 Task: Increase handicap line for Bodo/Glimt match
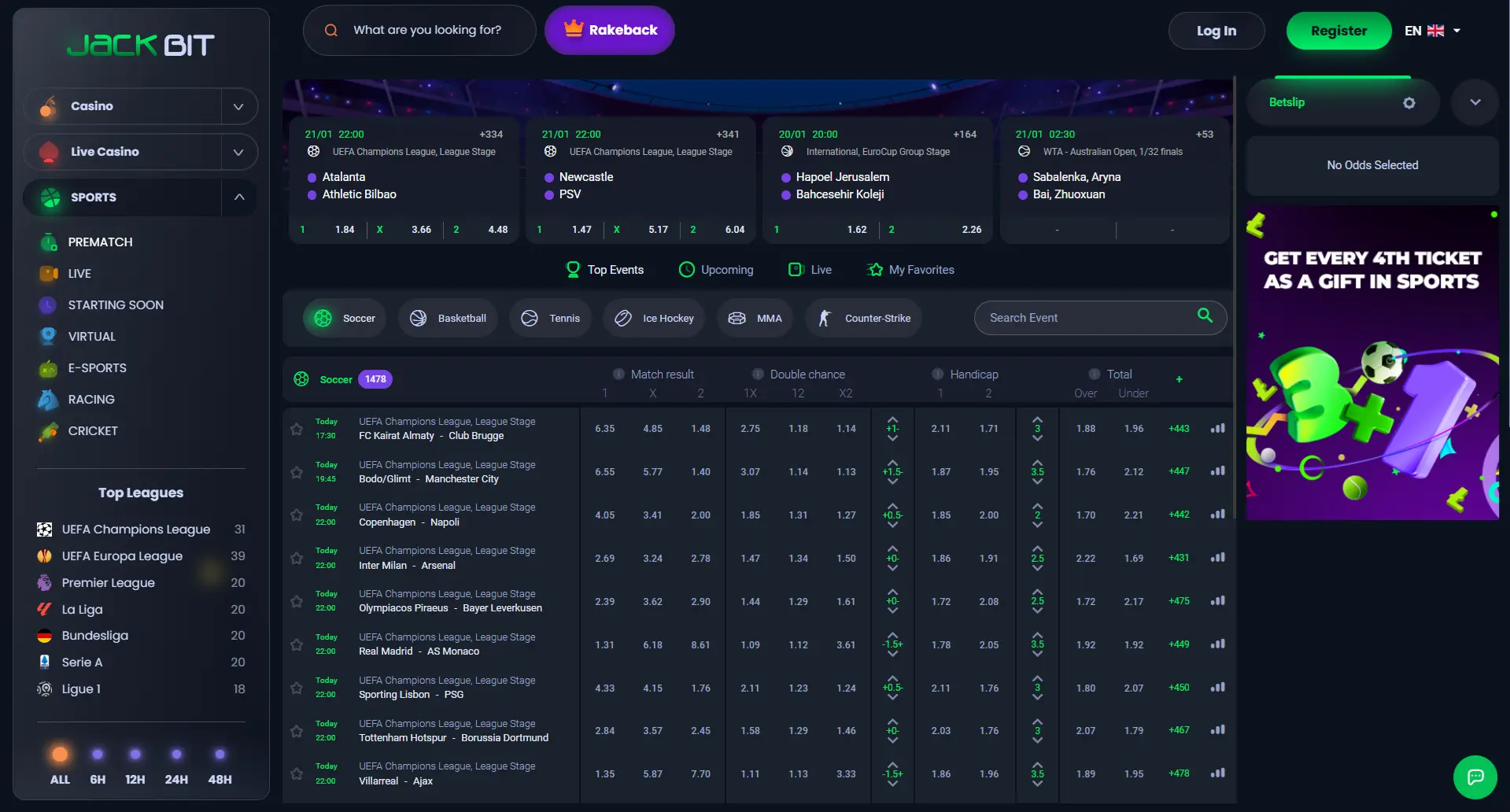click(x=892, y=462)
